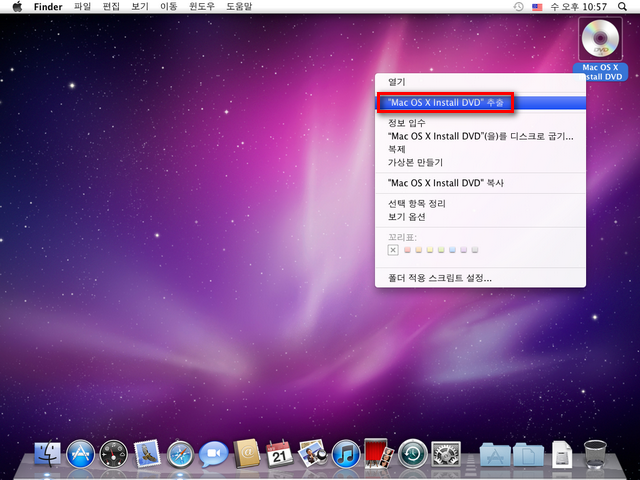Viewport: 640px width, 480px height.
Task: Open the iTunes music note icon
Action: tap(346, 454)
